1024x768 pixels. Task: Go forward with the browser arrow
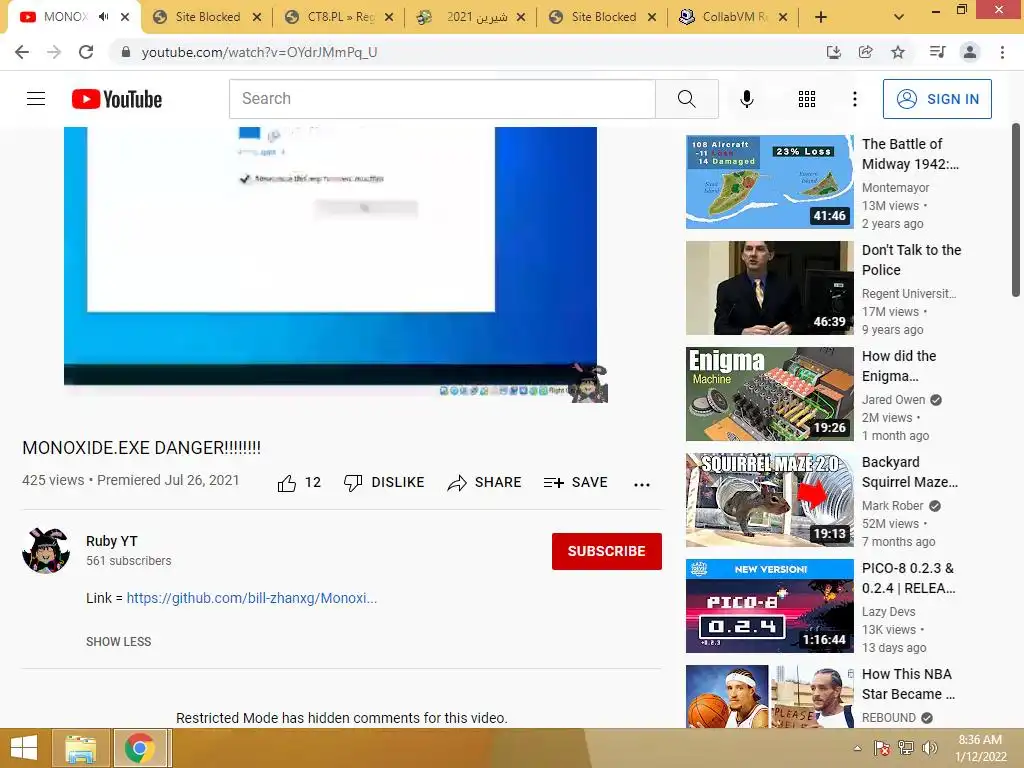coord(54,52)
